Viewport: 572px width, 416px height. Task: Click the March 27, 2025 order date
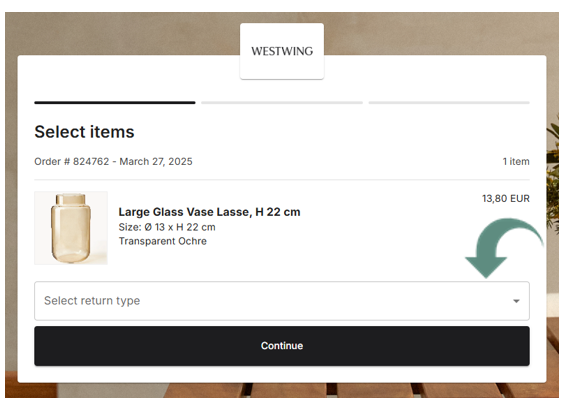(x=156, y=161)
